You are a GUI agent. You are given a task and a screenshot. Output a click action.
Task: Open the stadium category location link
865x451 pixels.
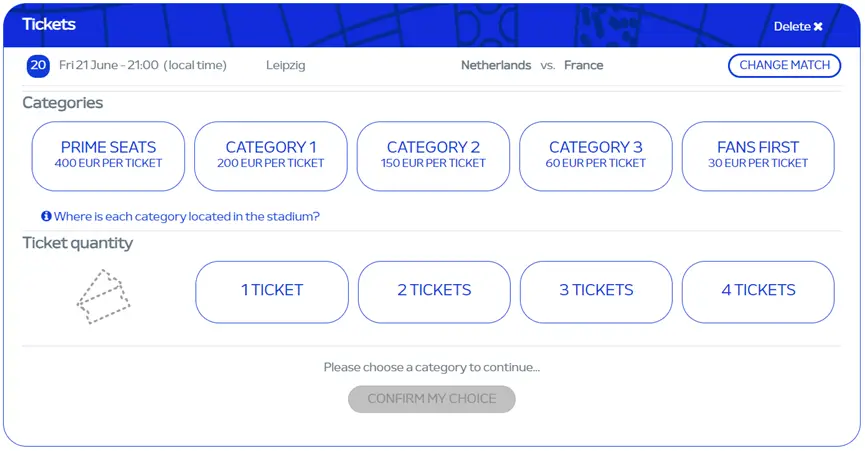tap(186, 217)
